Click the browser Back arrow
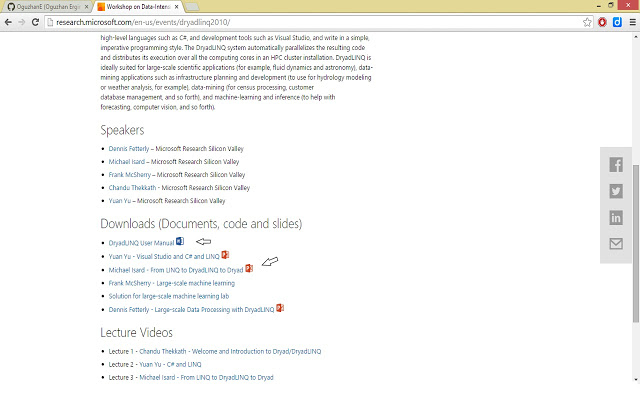640x400 pixels. 8,22
